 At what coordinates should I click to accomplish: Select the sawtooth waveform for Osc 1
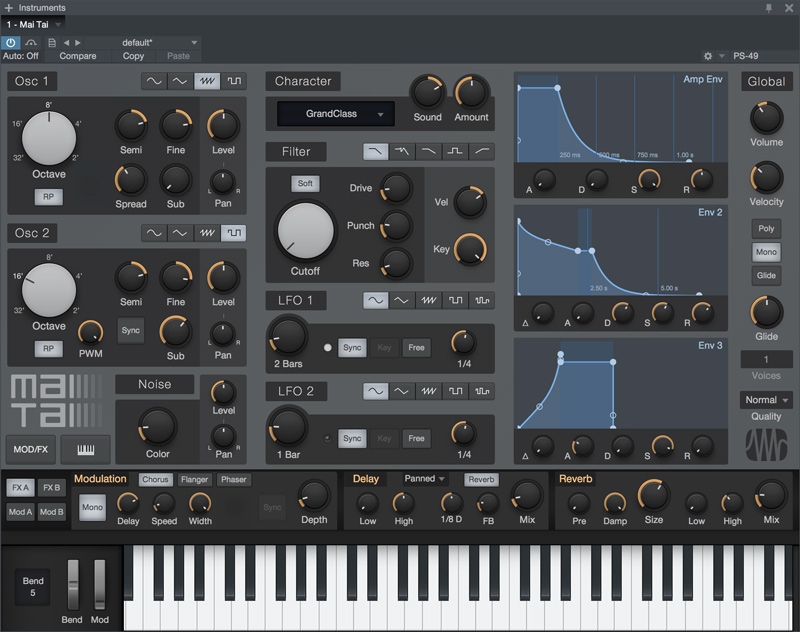tap(207, 81)
